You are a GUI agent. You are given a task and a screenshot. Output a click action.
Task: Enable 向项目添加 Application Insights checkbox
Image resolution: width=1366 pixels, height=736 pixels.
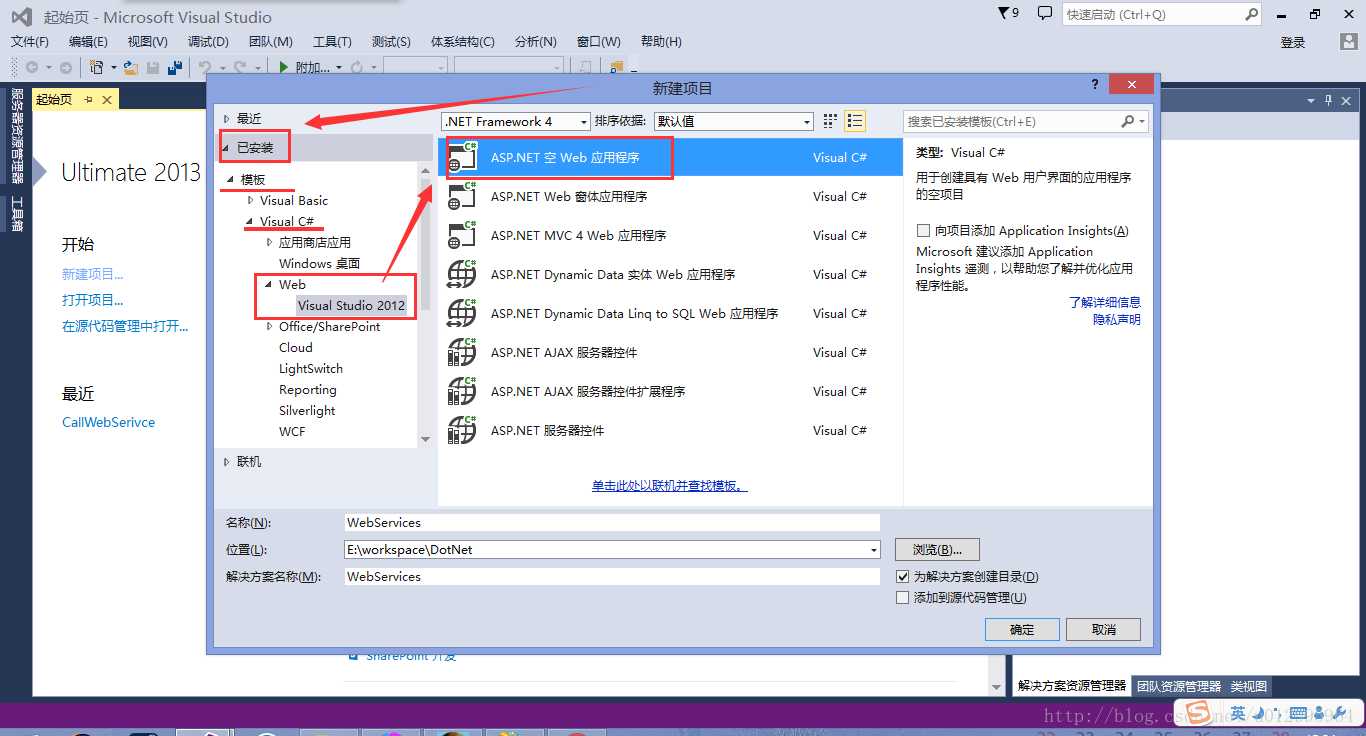(x=923, y=230)
